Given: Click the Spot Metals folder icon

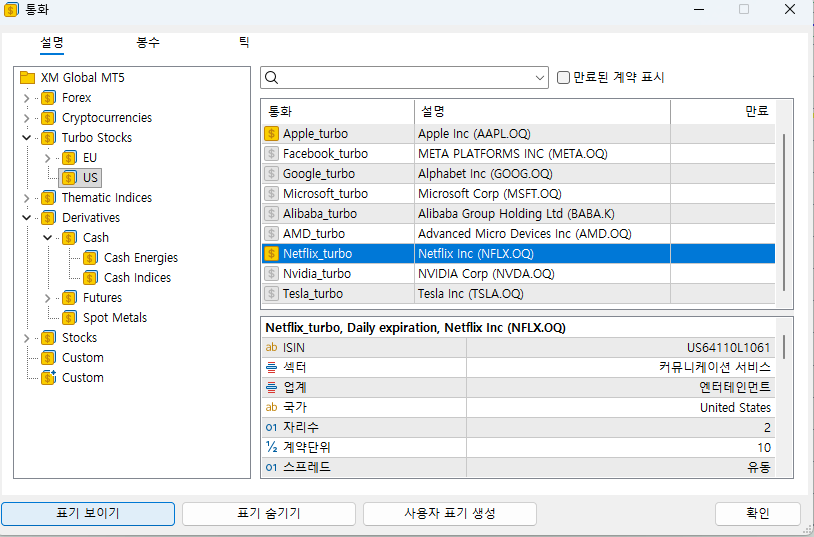Looking at the screenshot, I should click(69, 318).
